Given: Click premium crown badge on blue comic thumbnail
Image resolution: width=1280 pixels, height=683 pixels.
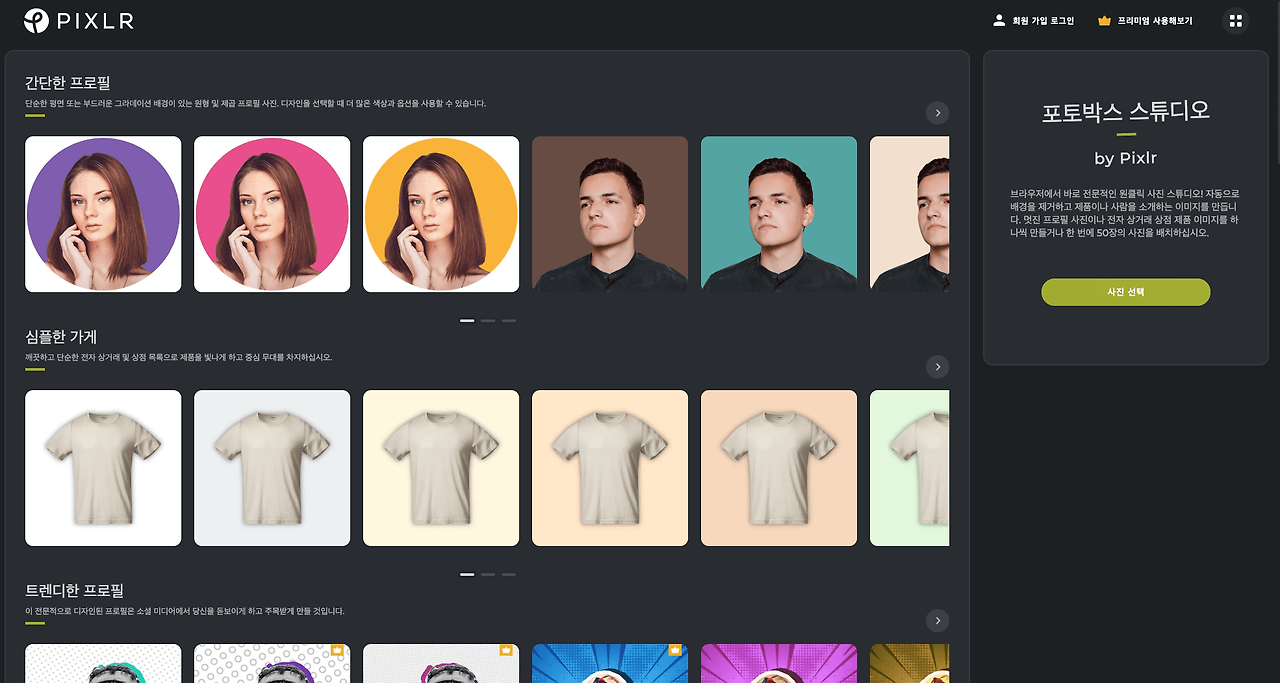Looking at the screenshot, I should [675, 650].
